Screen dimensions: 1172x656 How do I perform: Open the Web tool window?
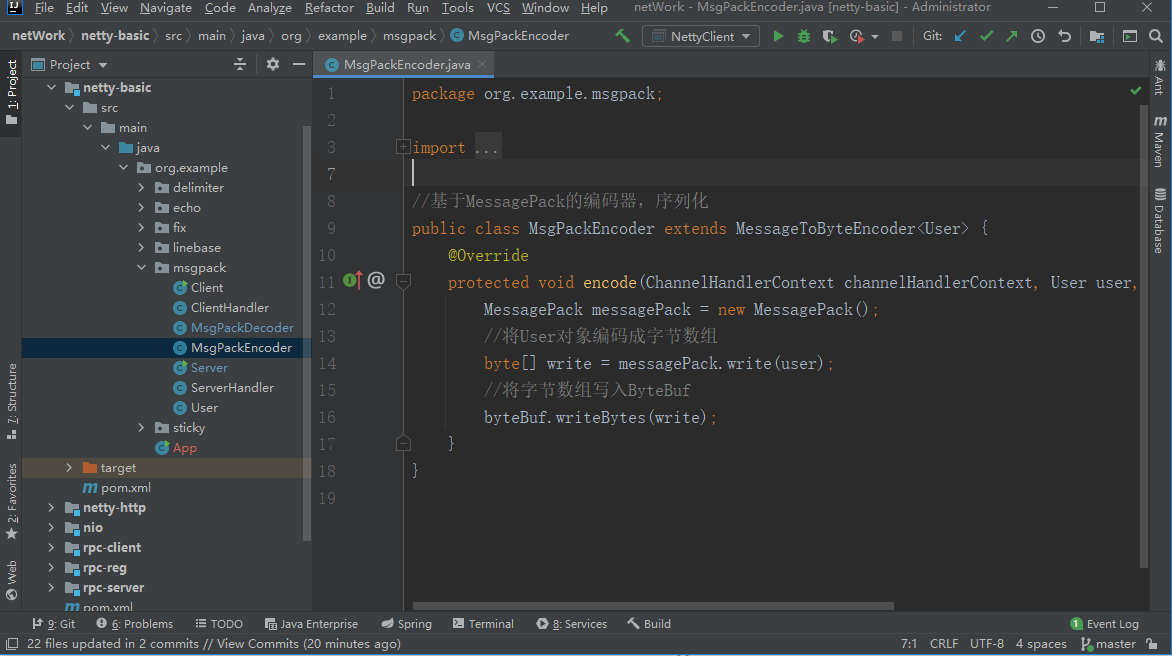pos(12,581)
